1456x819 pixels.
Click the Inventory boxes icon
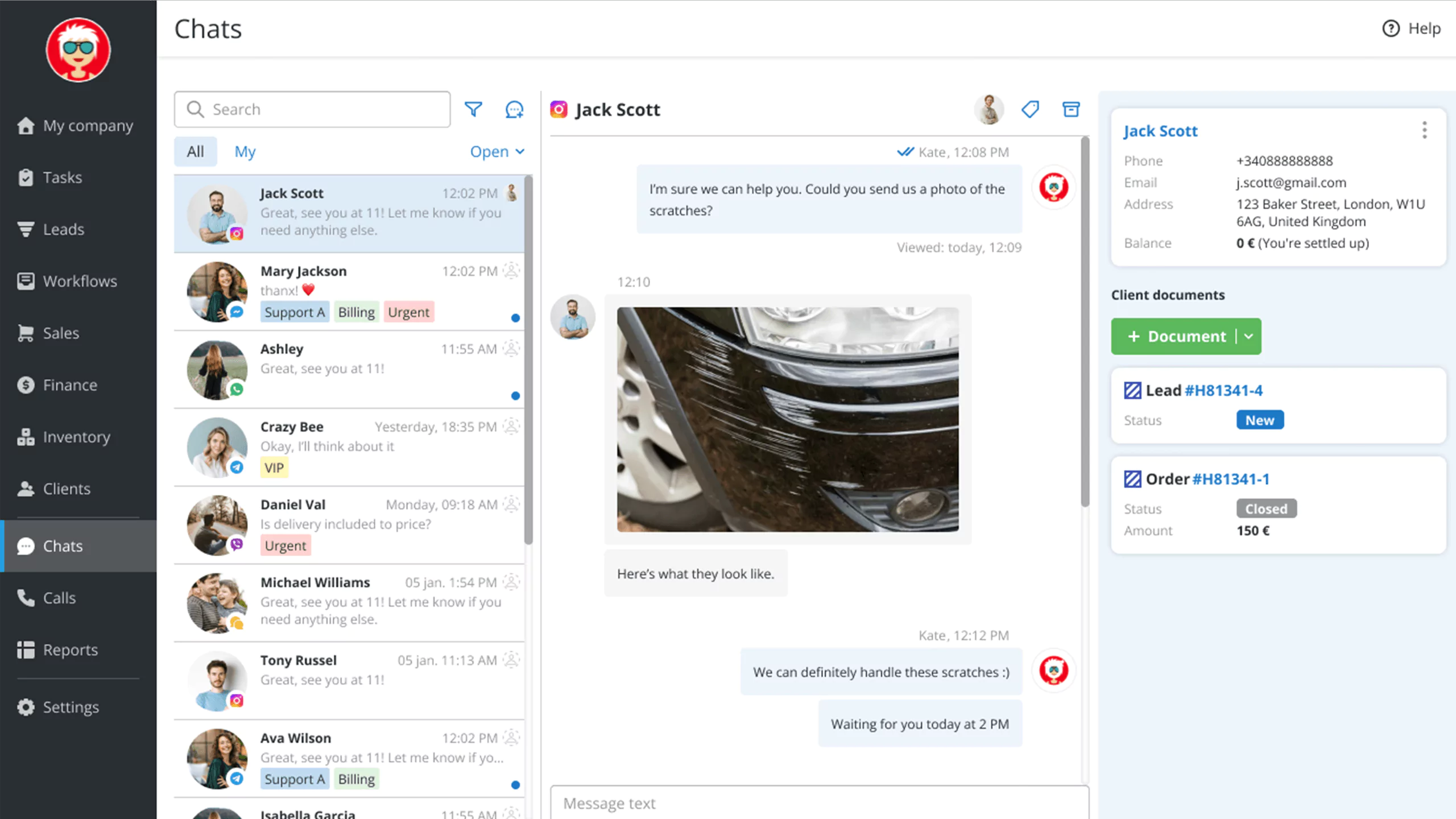[26, 437]
